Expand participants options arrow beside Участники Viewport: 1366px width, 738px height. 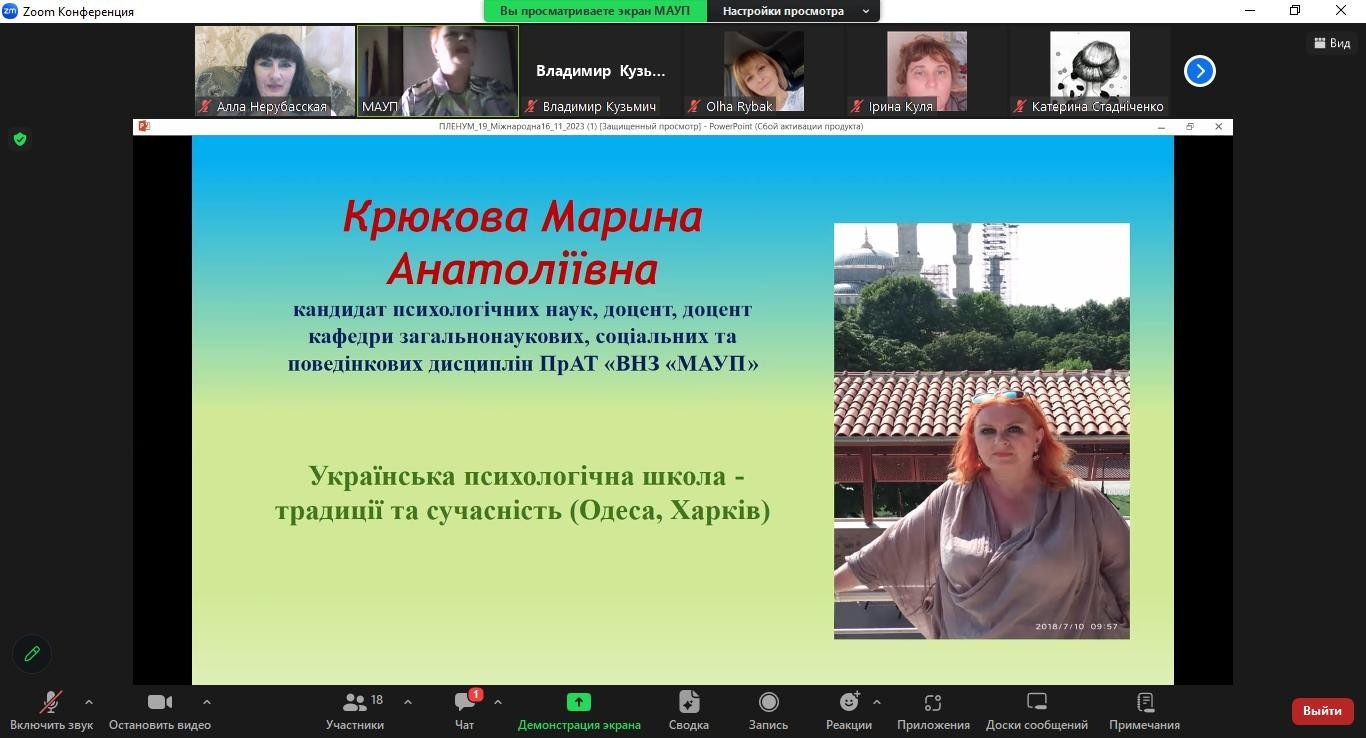pos(408,702)
